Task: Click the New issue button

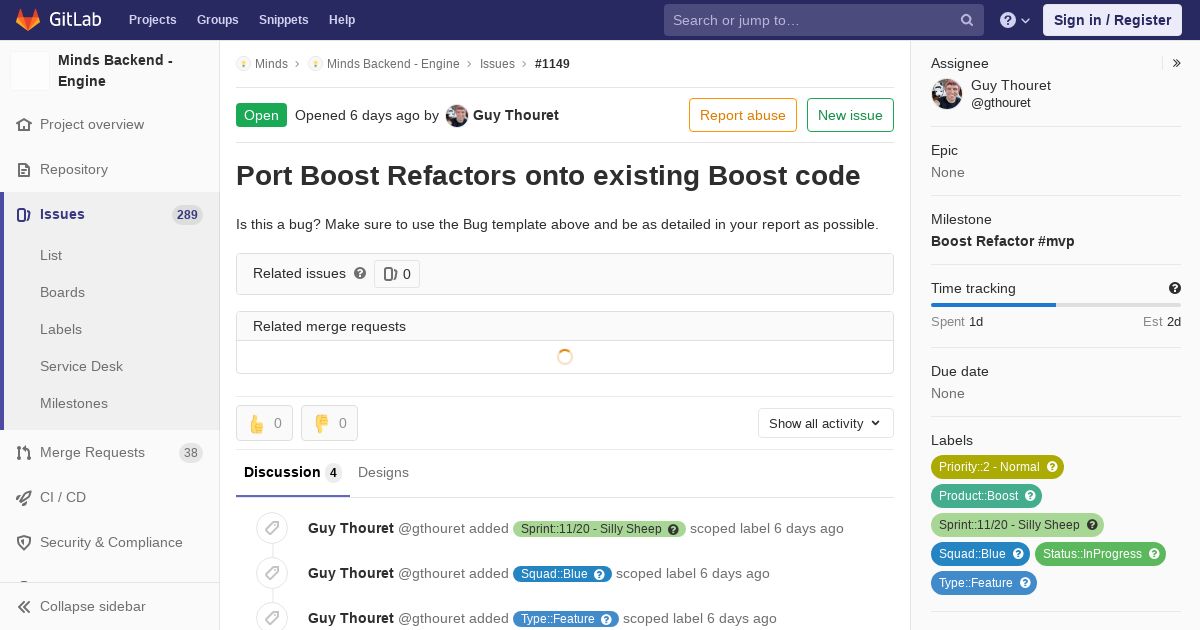Action: (850, 115)
